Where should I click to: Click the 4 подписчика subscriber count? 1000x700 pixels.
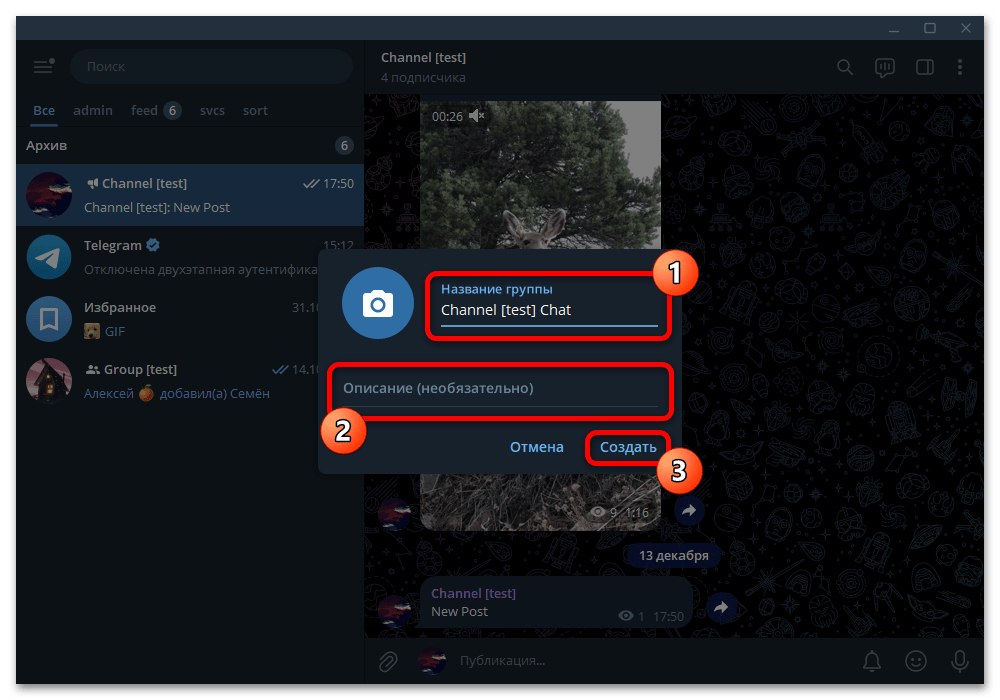coord(423,78)
